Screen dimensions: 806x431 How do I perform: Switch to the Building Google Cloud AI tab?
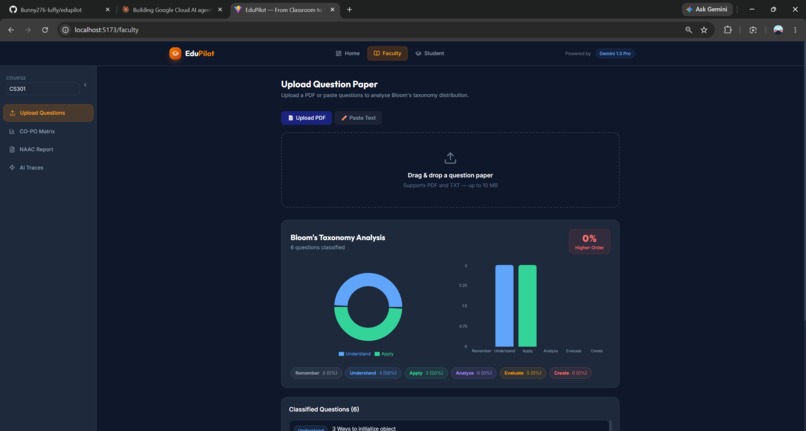pos(172,10)
